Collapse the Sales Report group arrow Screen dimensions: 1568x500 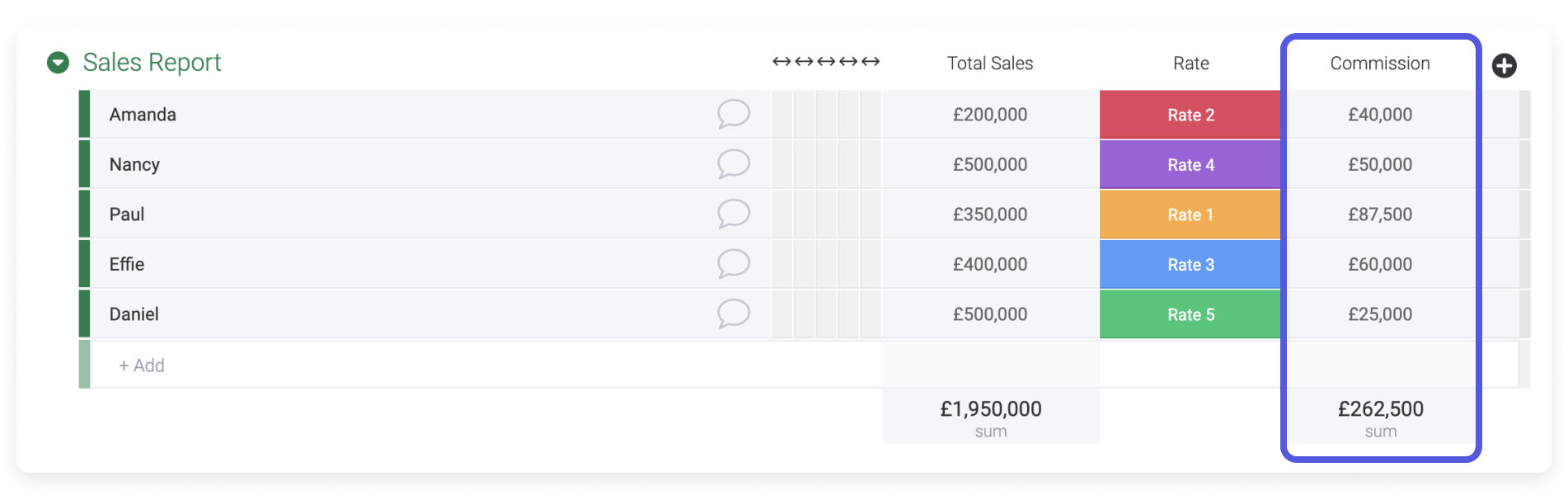[x=58, y=63]
